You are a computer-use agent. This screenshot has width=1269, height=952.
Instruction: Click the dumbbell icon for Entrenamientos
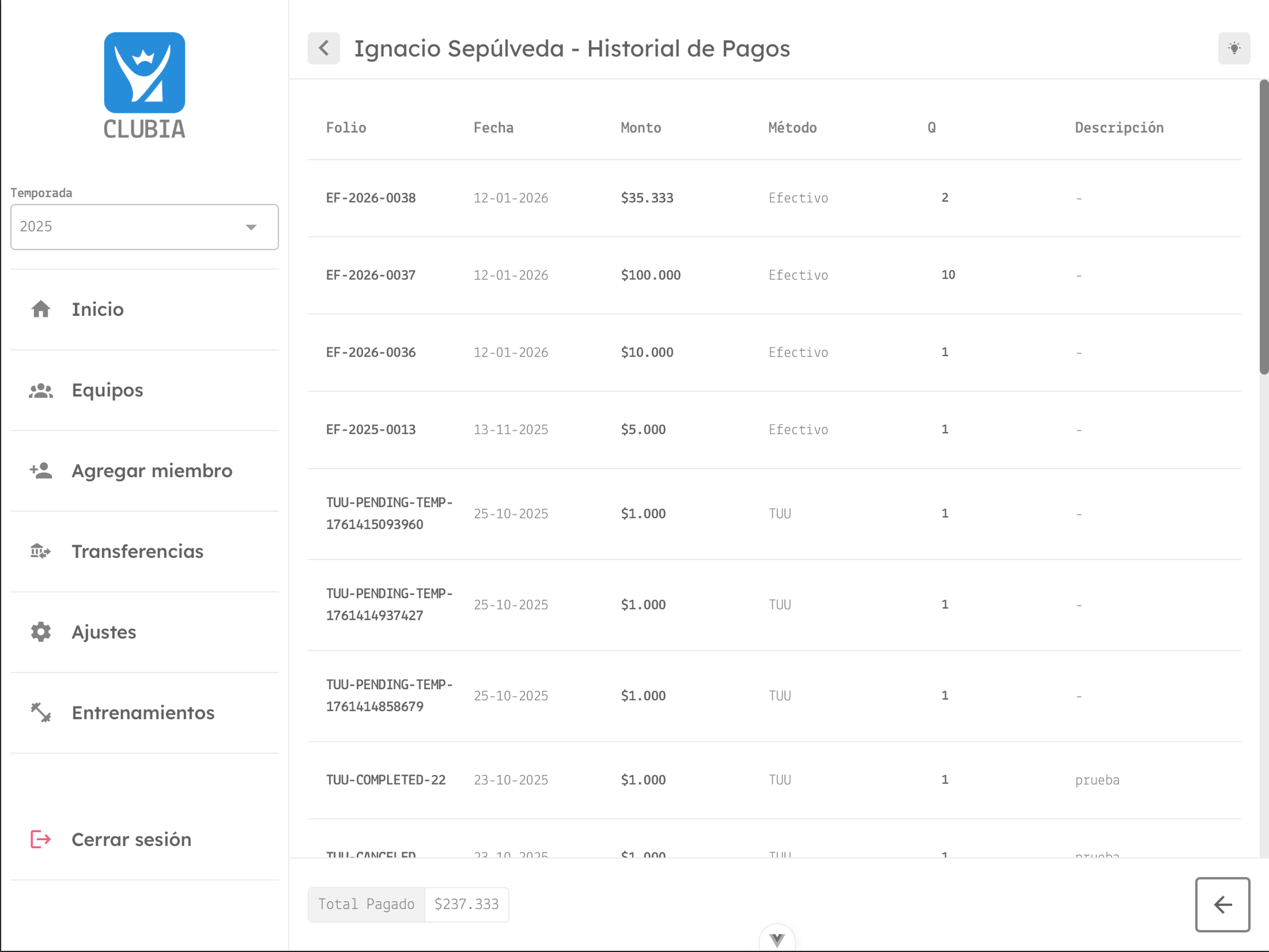coord(40,713)
